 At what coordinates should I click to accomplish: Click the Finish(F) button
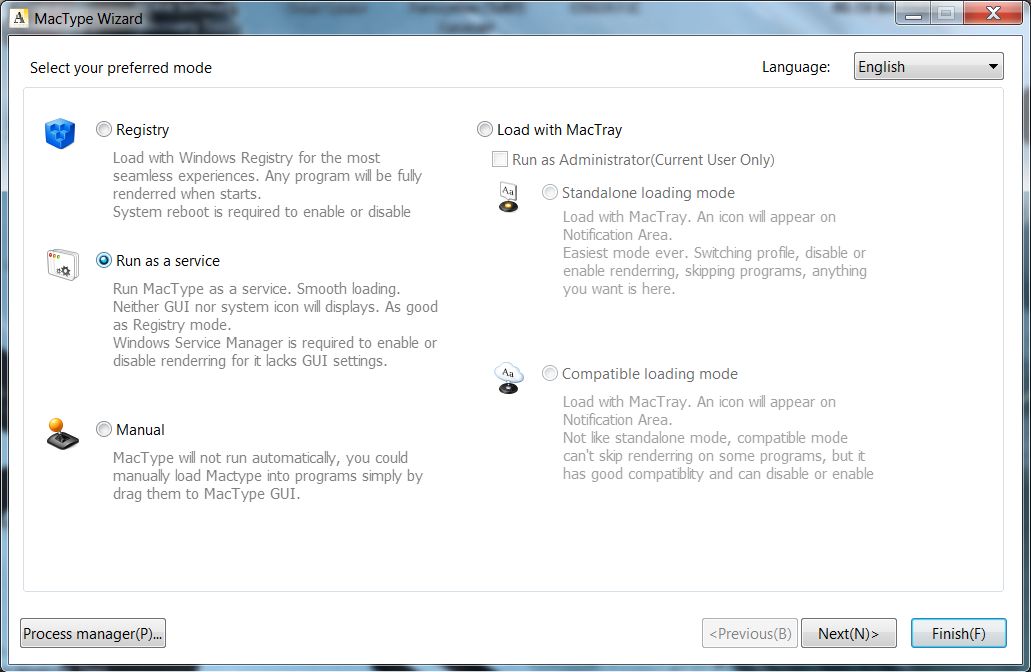(x=959, y=633)
